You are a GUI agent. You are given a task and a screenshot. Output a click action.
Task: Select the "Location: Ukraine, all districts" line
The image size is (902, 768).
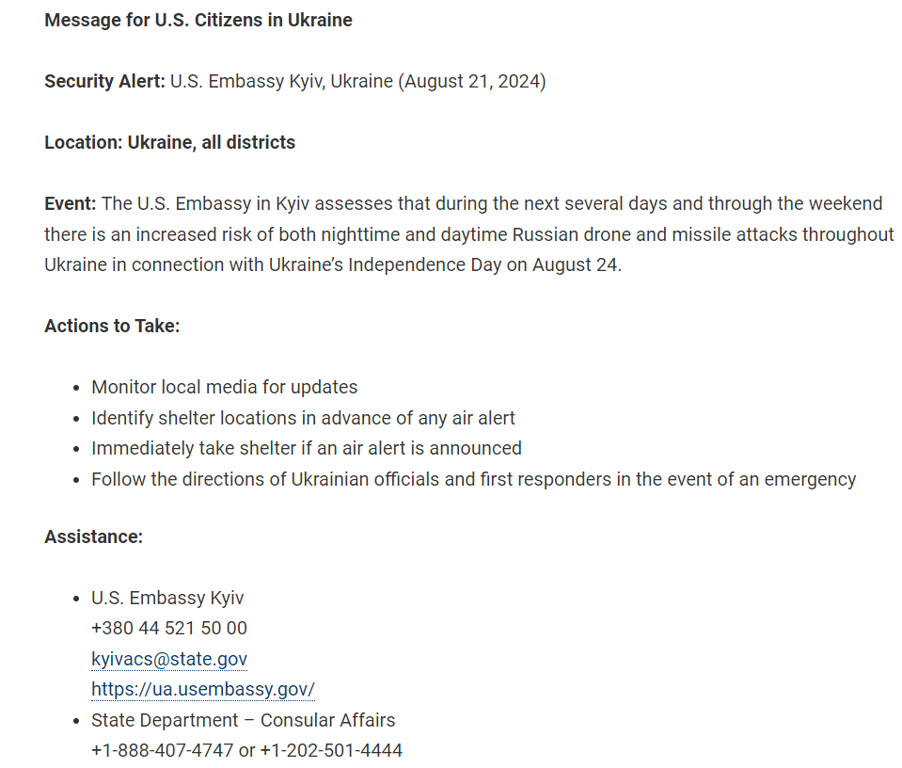pyautogui.click(x=170, y=142)
